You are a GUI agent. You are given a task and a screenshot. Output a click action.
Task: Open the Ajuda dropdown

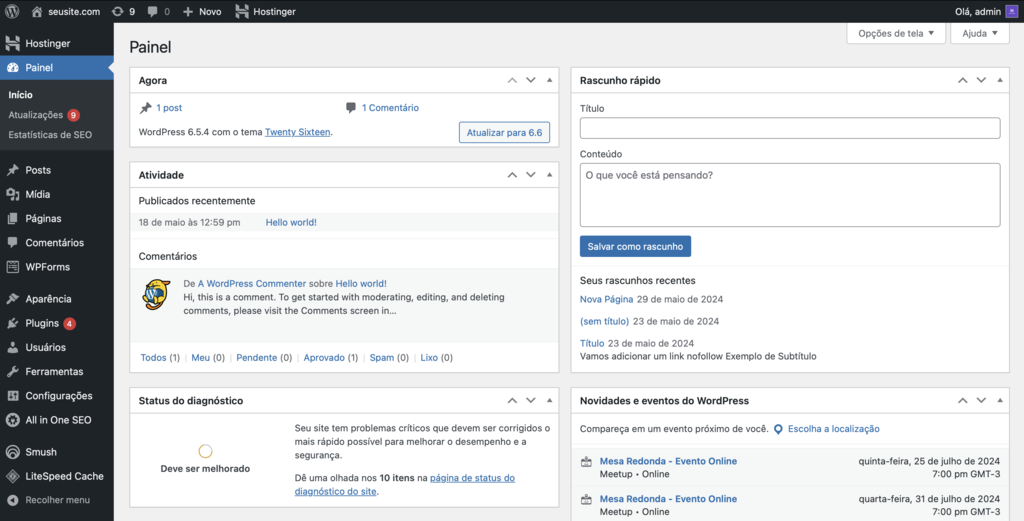(x=980, y=33)
